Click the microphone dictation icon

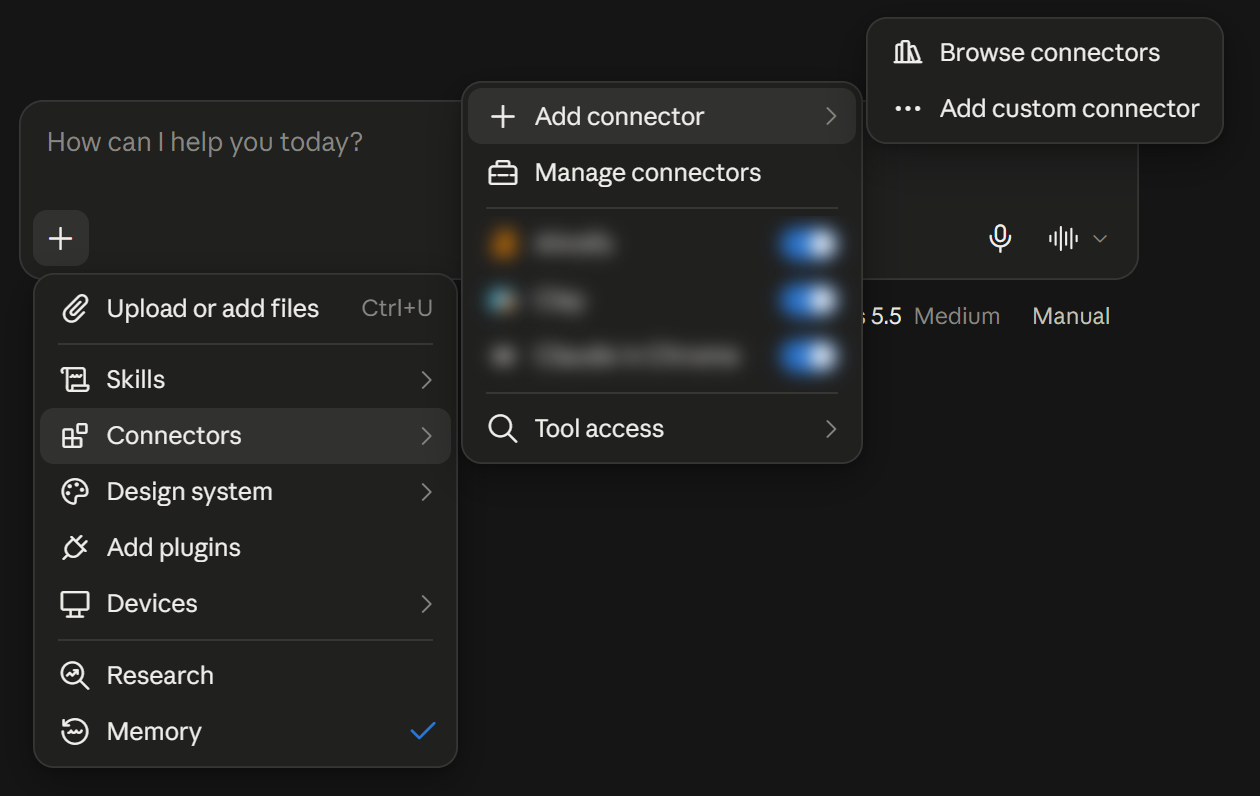pos(1000,238)
